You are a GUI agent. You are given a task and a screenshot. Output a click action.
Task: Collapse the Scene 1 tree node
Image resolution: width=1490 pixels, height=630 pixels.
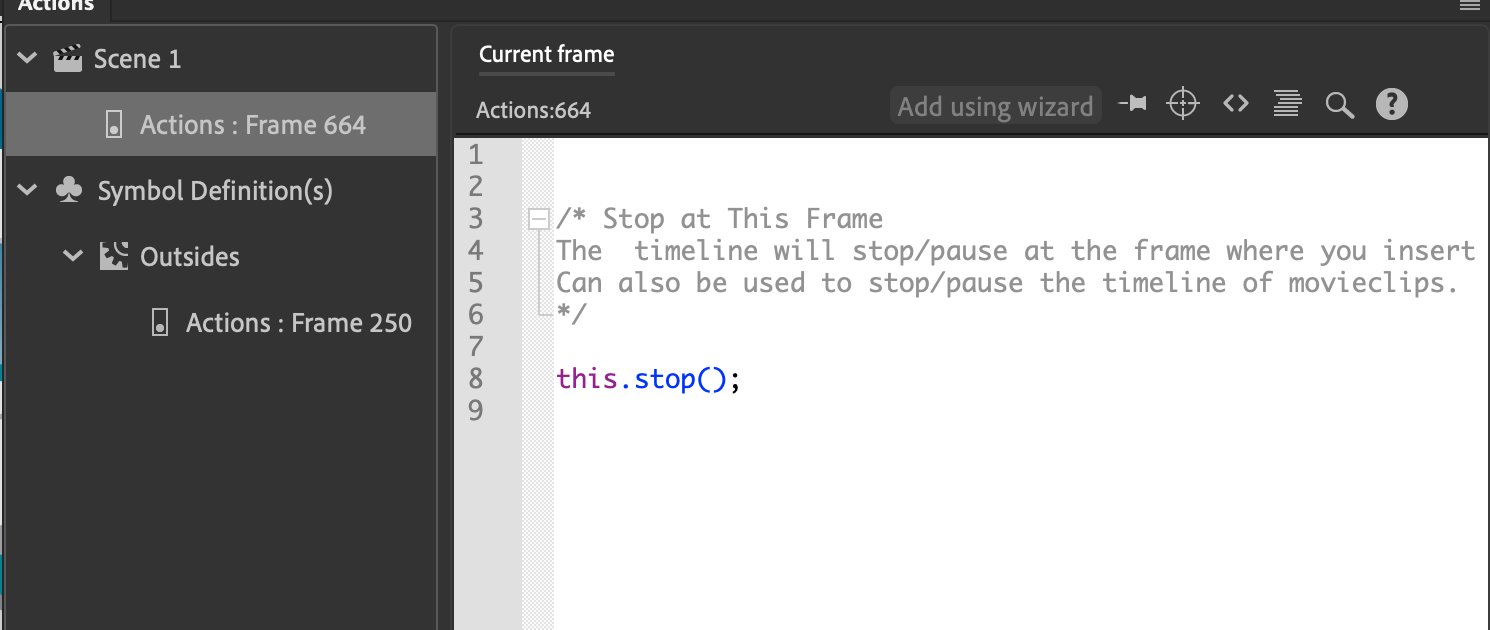[x=27, y=58]
